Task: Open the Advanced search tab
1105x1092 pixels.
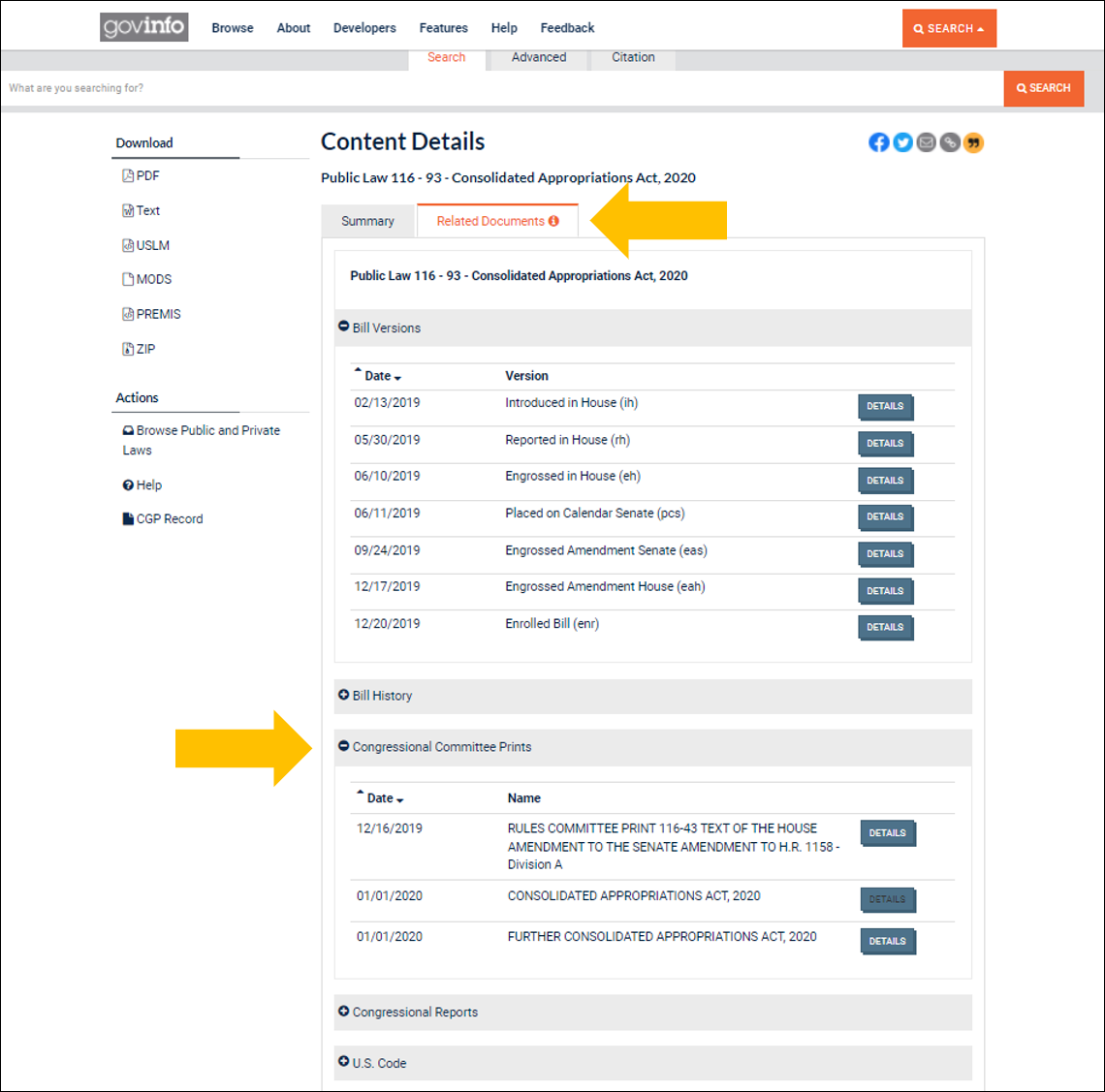Action: 538,57
